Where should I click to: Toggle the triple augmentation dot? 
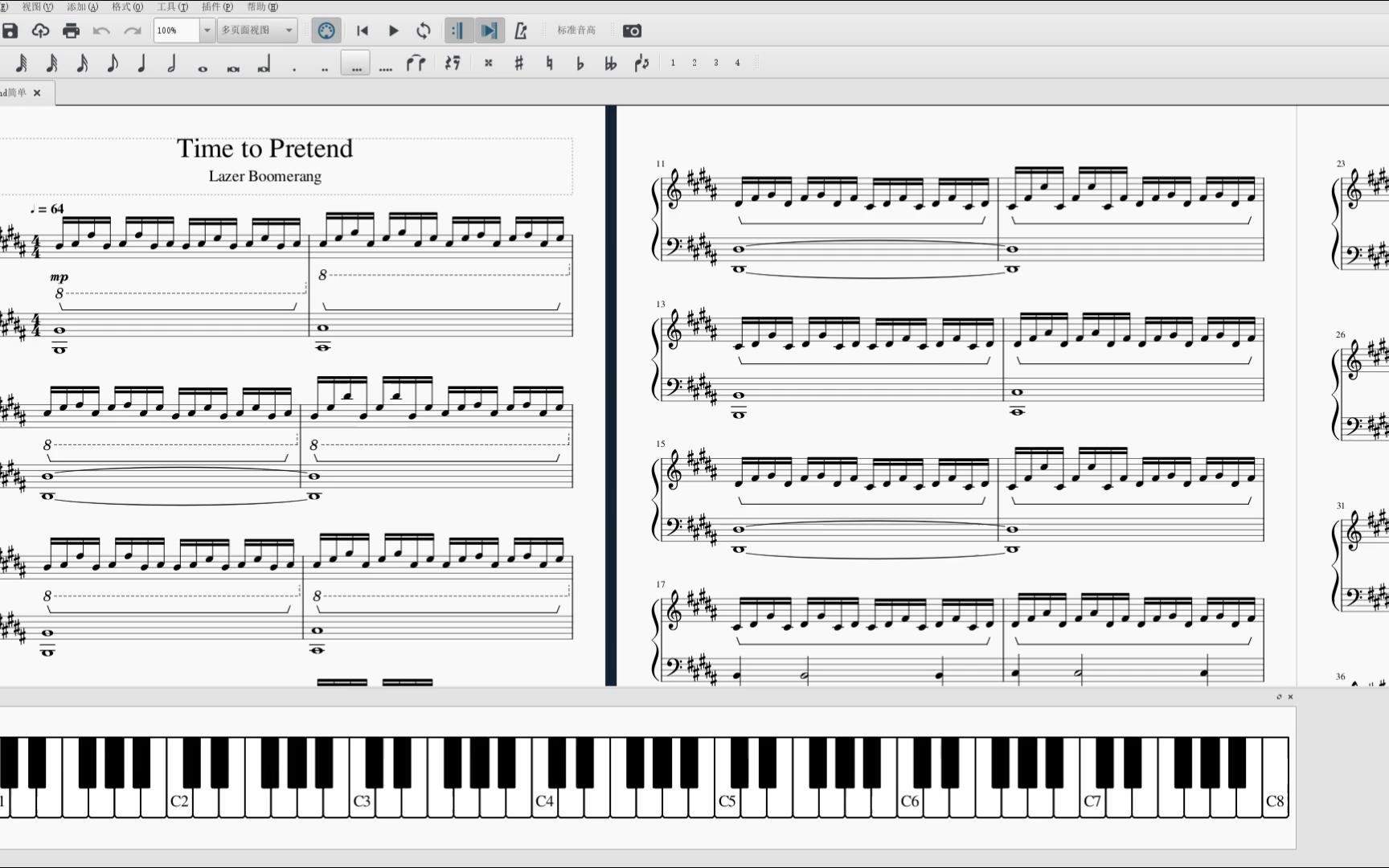tap(356, 63)
